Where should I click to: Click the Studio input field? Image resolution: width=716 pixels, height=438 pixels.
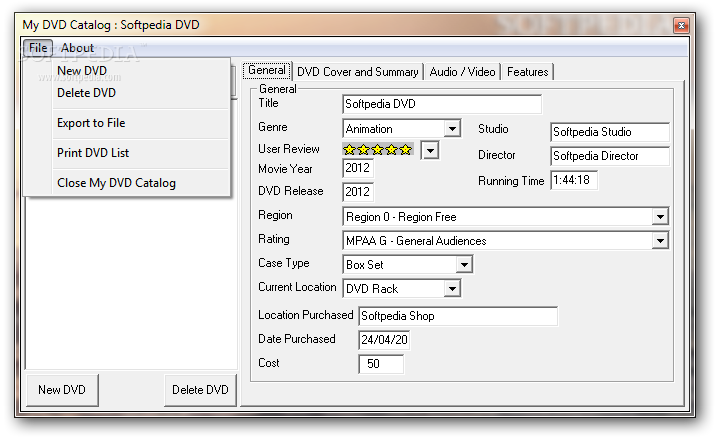(x=610, y=132)
